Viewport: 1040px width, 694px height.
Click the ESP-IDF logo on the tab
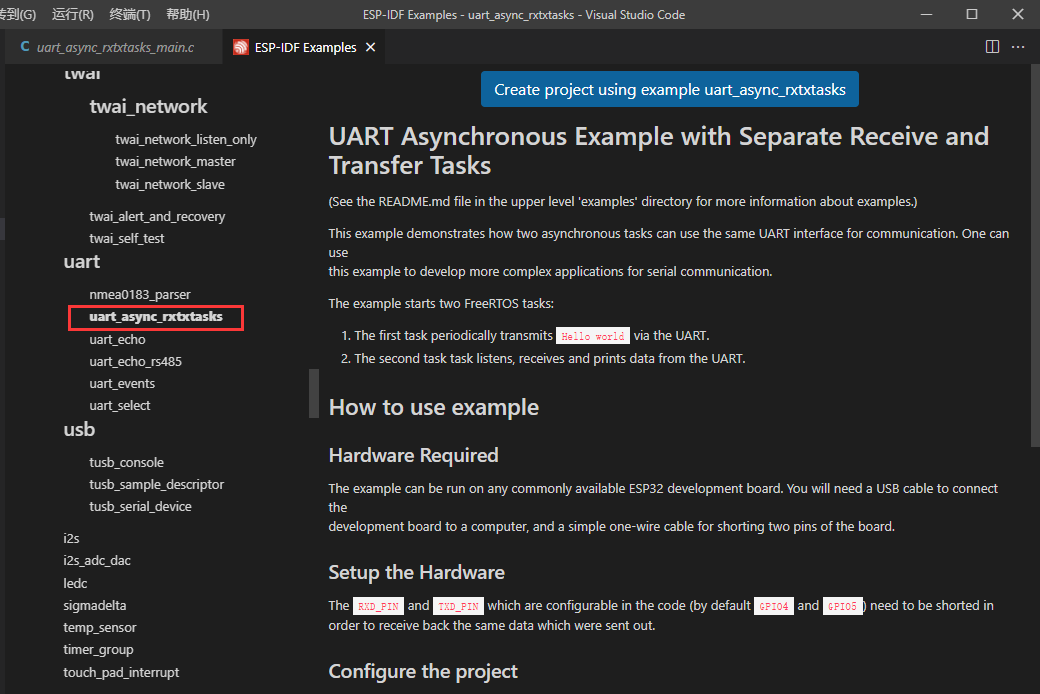241,47
